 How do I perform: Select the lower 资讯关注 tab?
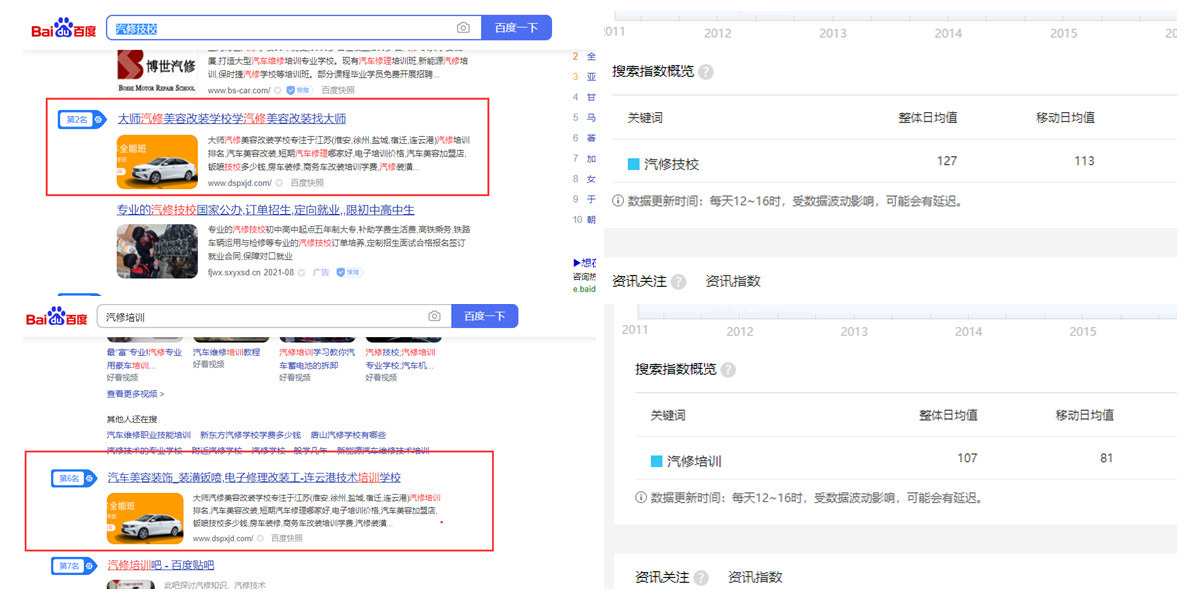[662, 577]
